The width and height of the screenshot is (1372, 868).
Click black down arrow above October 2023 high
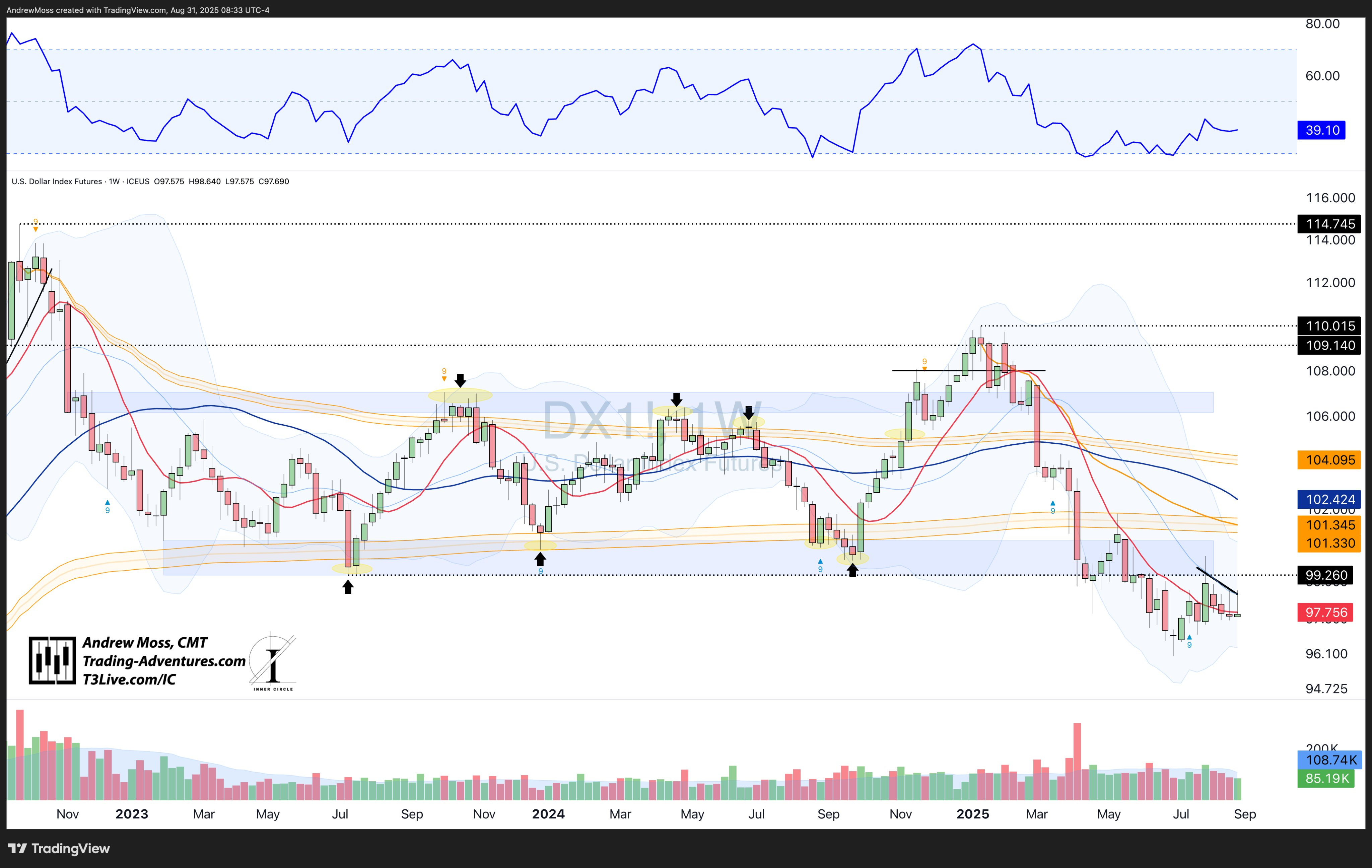460,380
